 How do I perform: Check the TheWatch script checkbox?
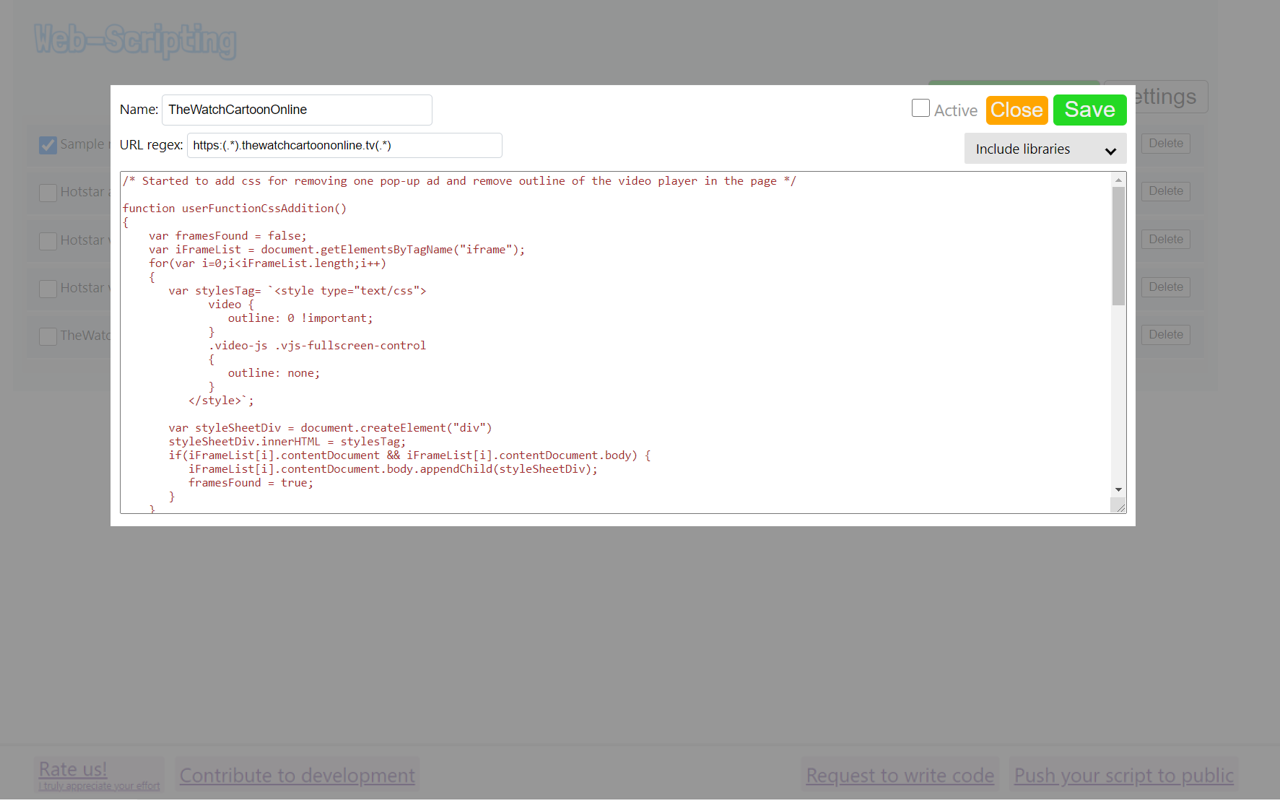coord(47,336)
